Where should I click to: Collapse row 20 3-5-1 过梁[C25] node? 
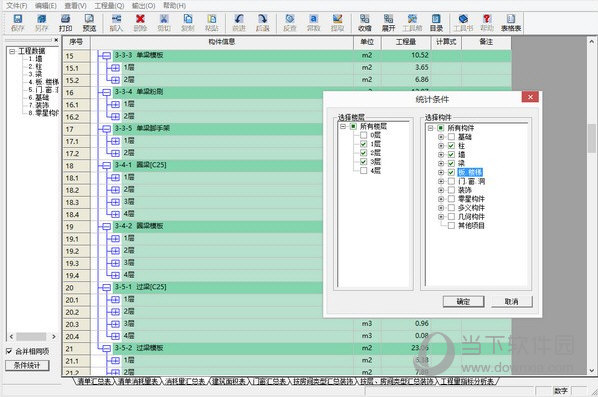106,288
